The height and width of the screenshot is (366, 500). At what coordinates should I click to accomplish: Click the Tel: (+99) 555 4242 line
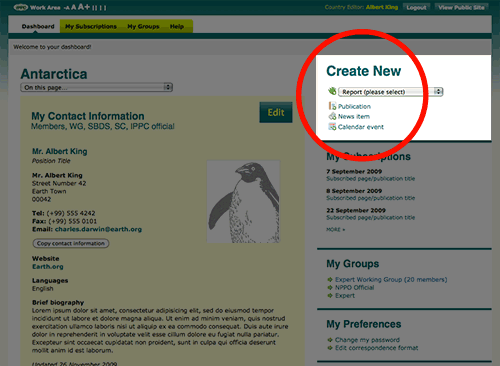pyautogui.click(x=64, y=213)
